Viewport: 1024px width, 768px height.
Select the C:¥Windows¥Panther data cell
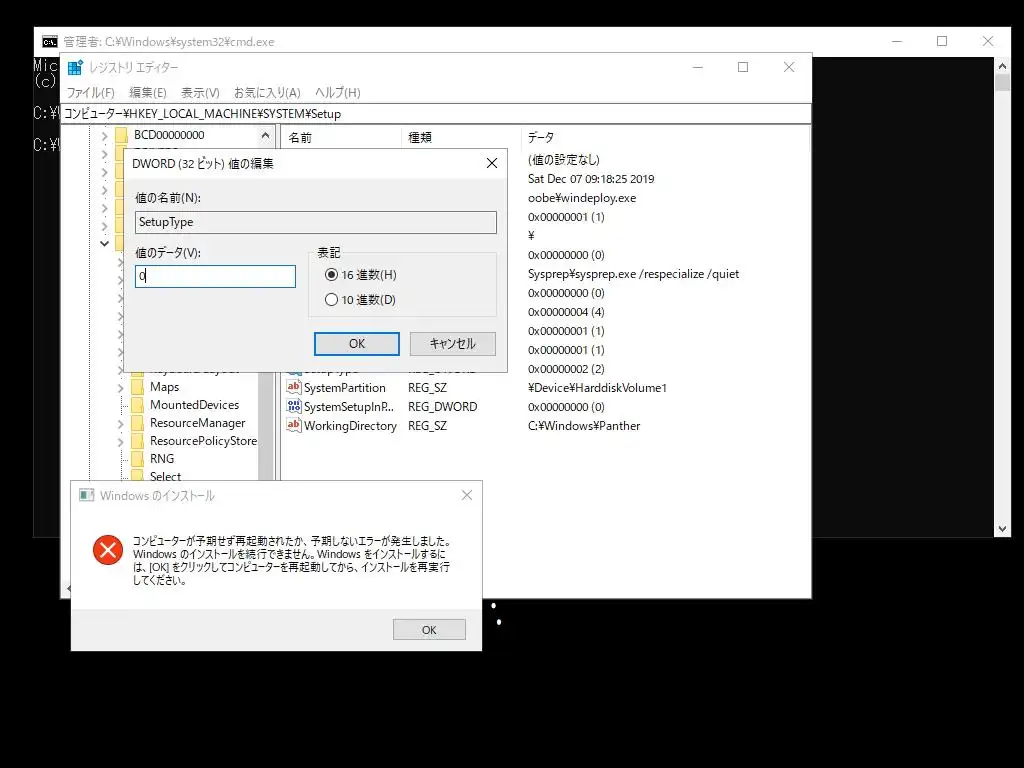coord(584,425)
